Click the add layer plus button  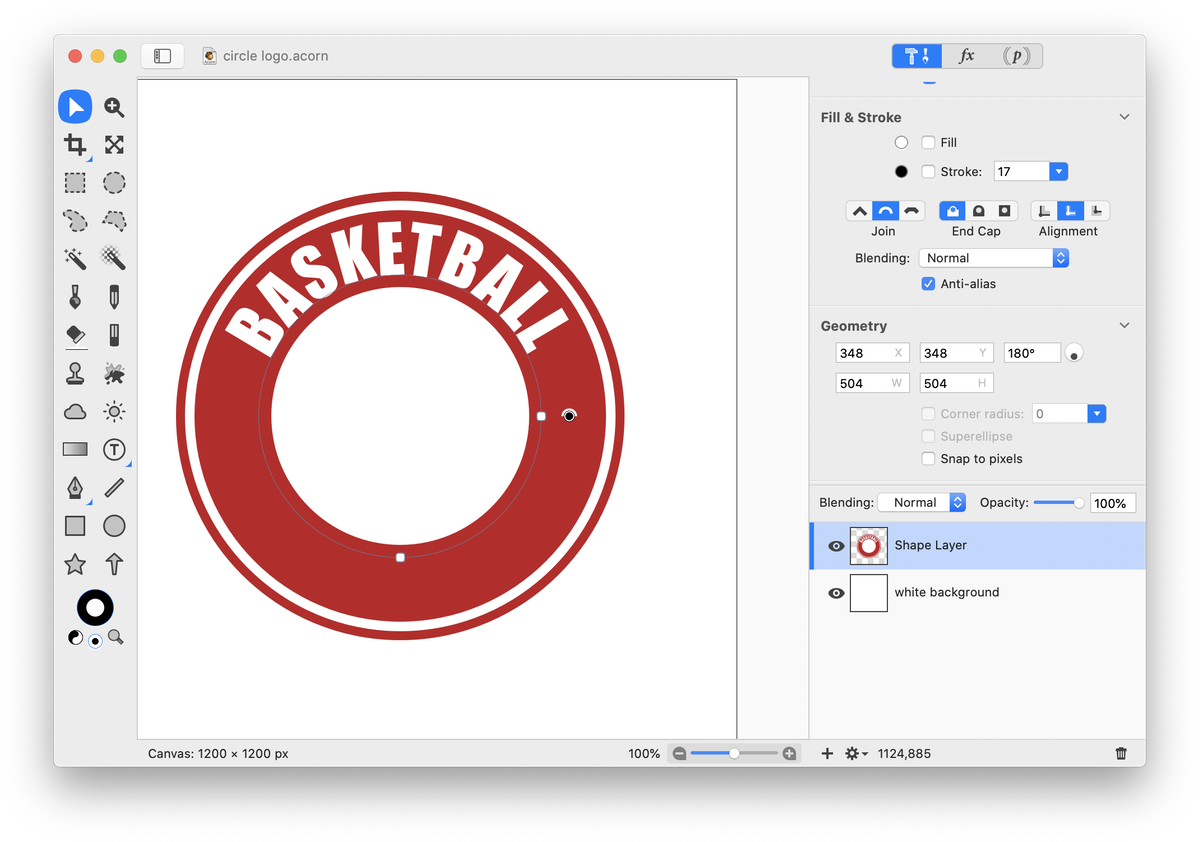(x=827, y=753)
